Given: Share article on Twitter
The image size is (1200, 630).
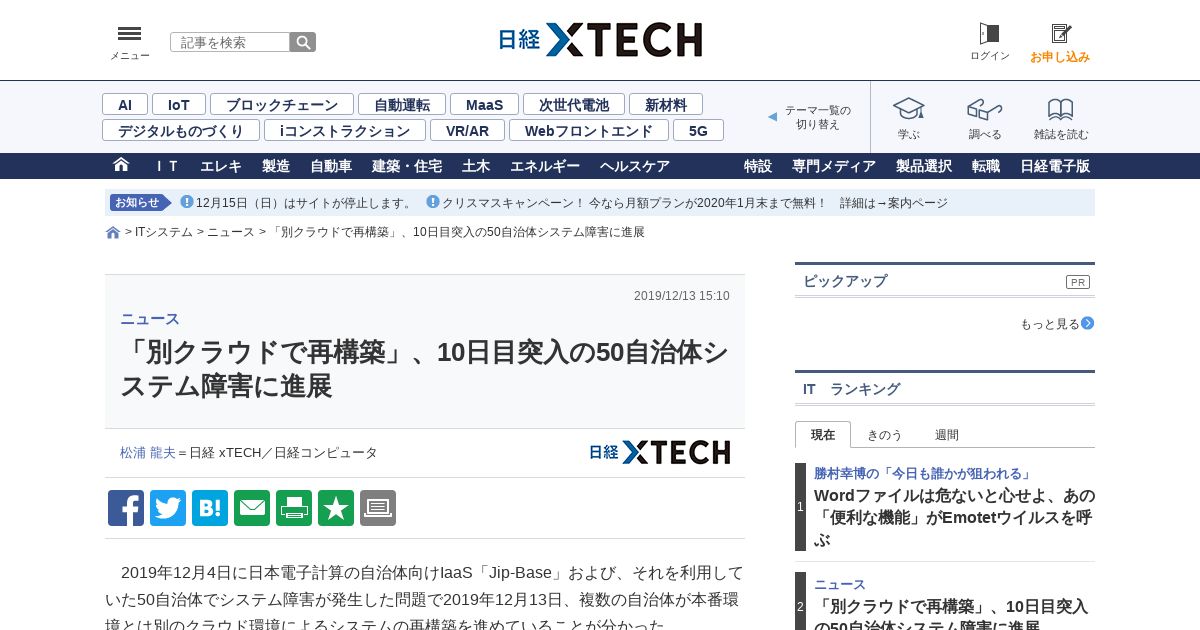Looking at the screenshot, I should coord(168,508).
